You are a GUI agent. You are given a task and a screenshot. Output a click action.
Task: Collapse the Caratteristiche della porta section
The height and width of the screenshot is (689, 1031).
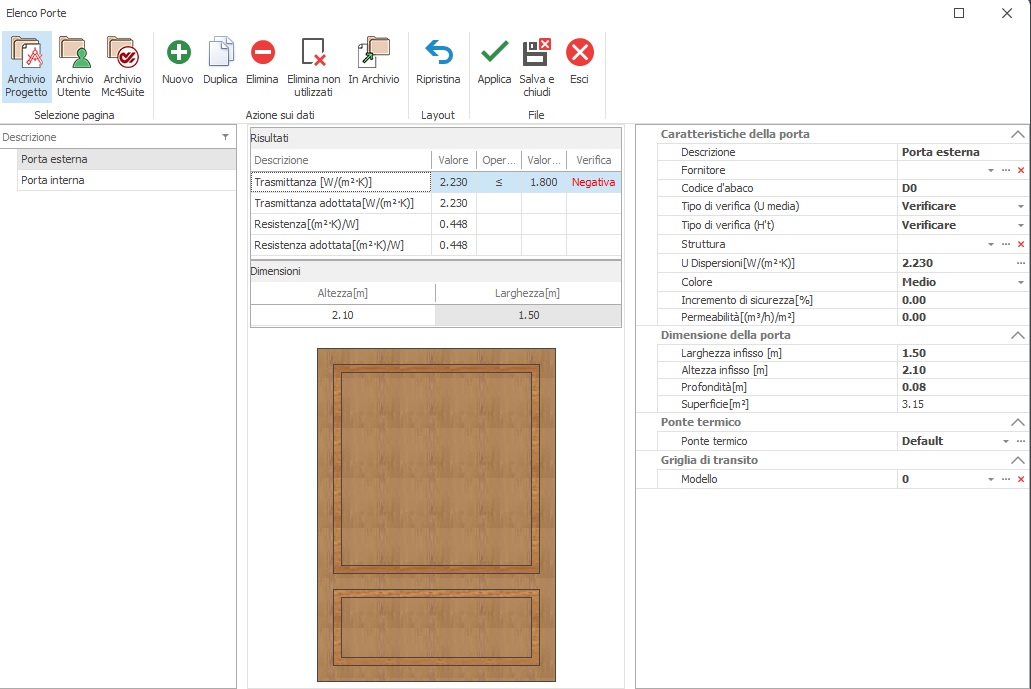[1018, 134]
